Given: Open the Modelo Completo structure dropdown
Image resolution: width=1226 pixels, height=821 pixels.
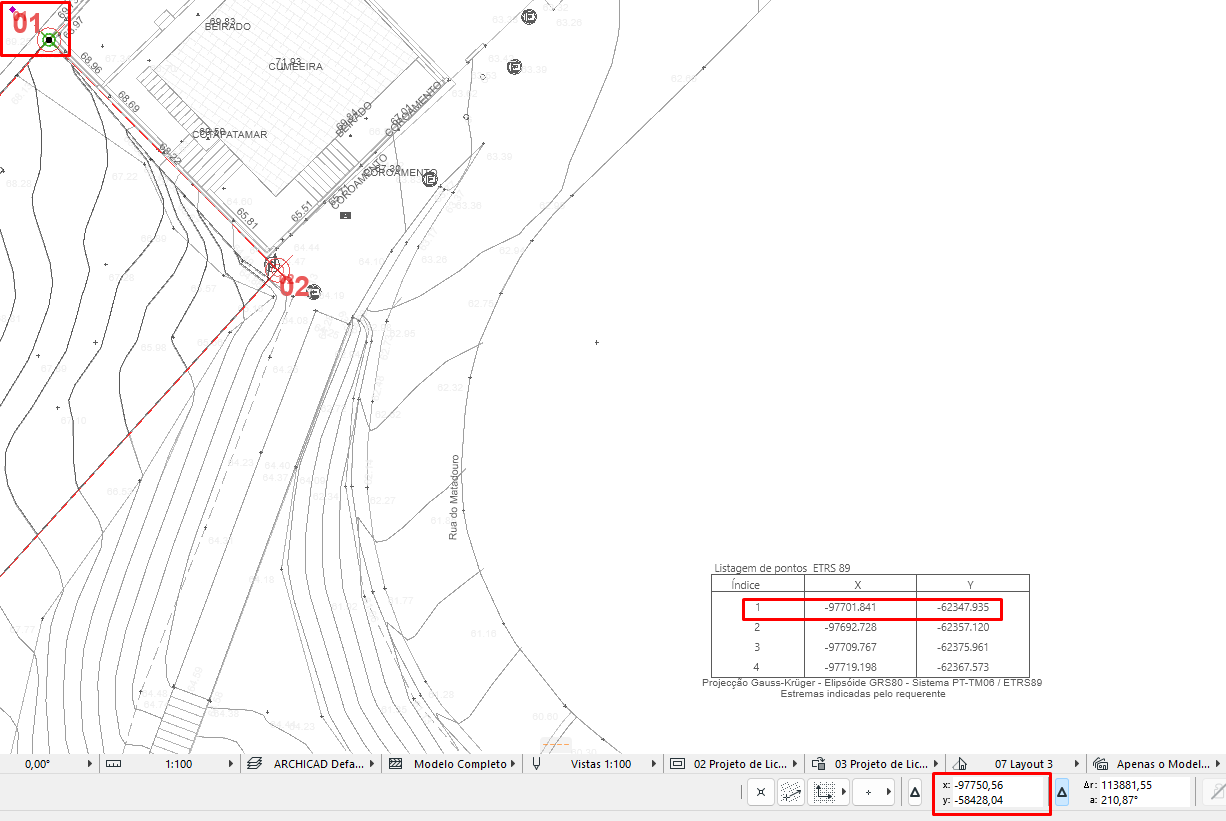Looking at the screenshot, I should click(513, 763).
